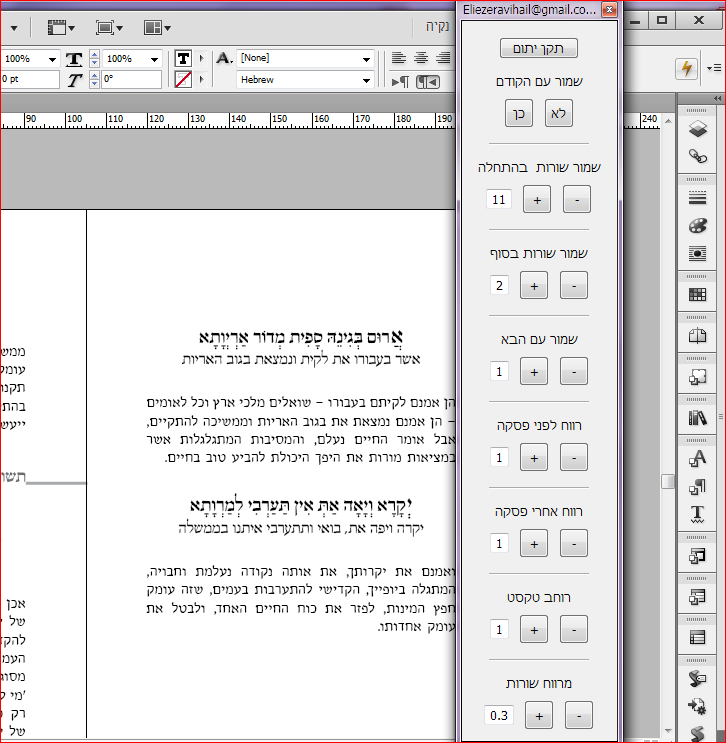Image resolution: width=726 pixels, height=743 pixels.
Task: Click the scrollbar down arrow
Action: click(668, 731)
